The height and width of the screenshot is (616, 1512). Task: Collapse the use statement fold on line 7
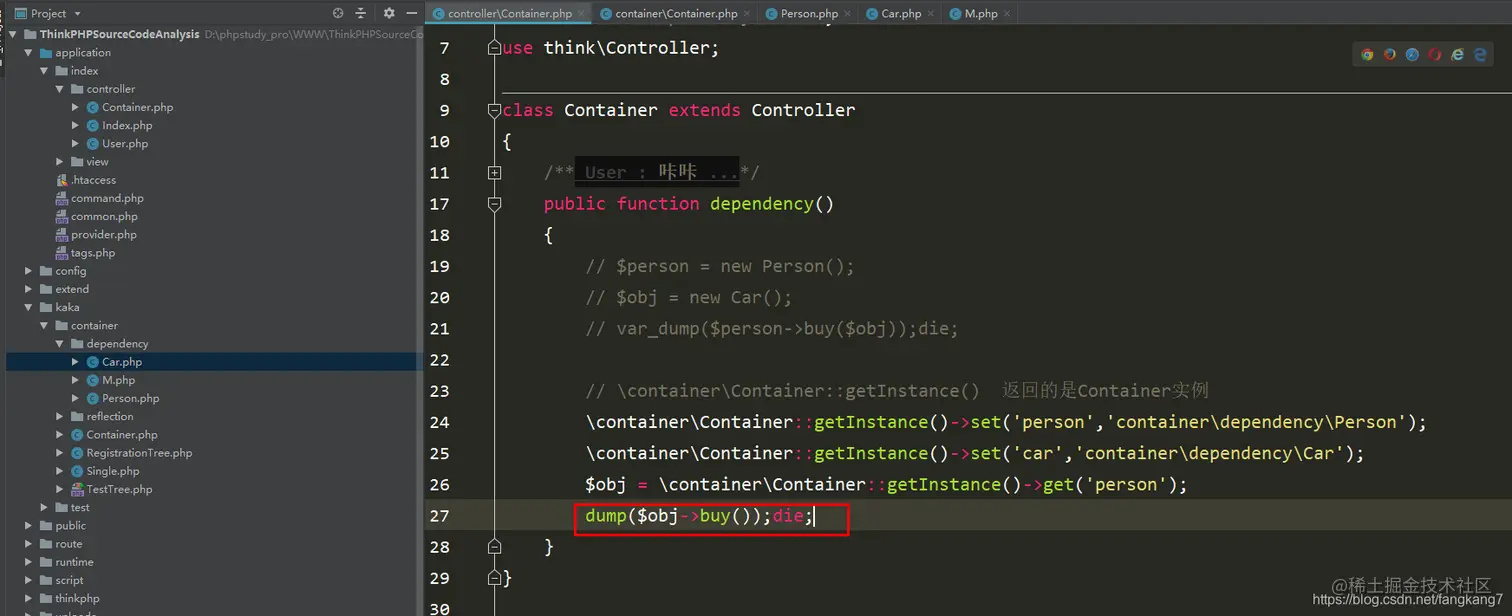pyautogui.click(x=493, y=48)
